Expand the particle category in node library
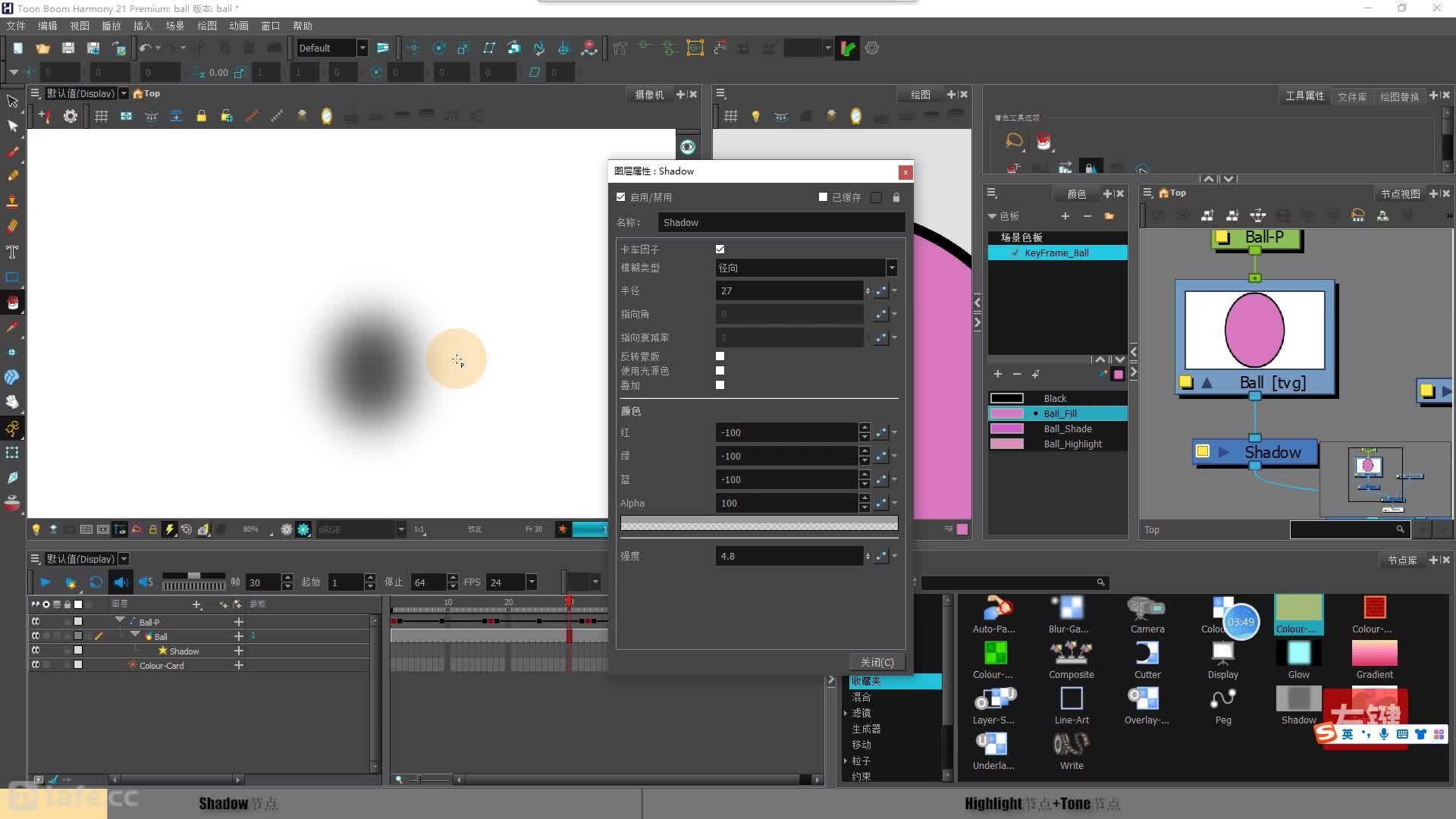The image size is (1456, 819). pyautogui.click(x=846, y=761)
